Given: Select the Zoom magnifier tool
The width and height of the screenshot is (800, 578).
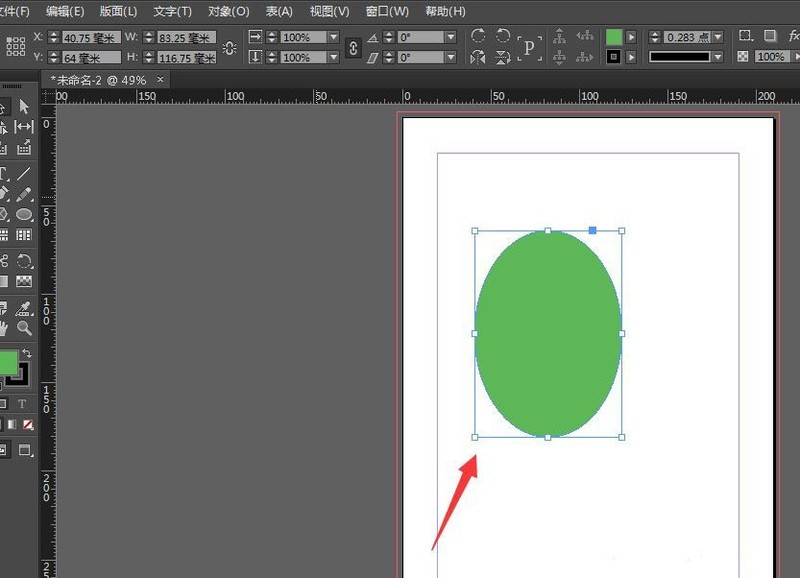Looking at the screenshot, I should [25, 328].
